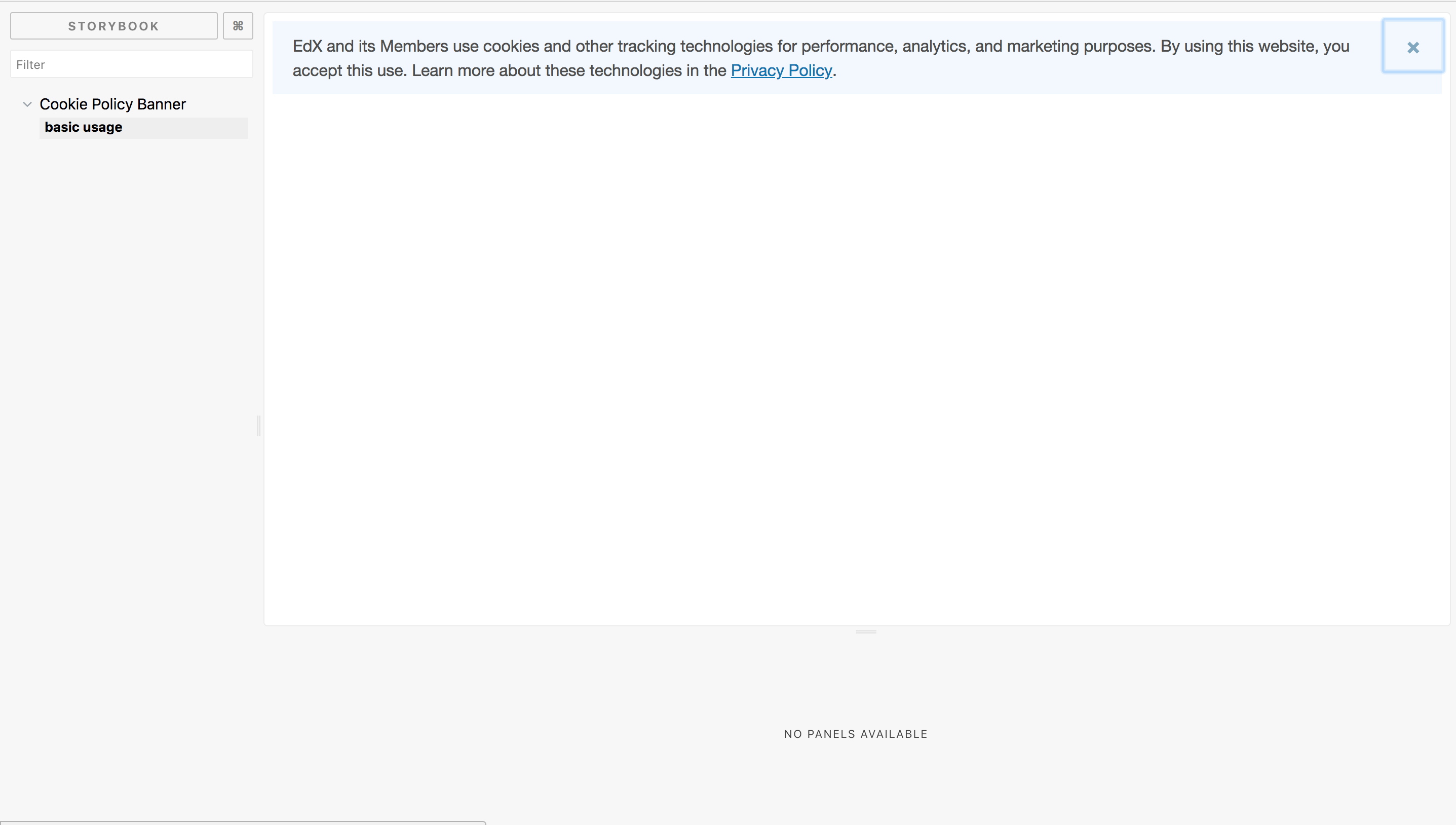Open keyboard shortcuts command-key icon button
Screen dimensions: 1456x825
pyautogui.click(x=238, y=26)
